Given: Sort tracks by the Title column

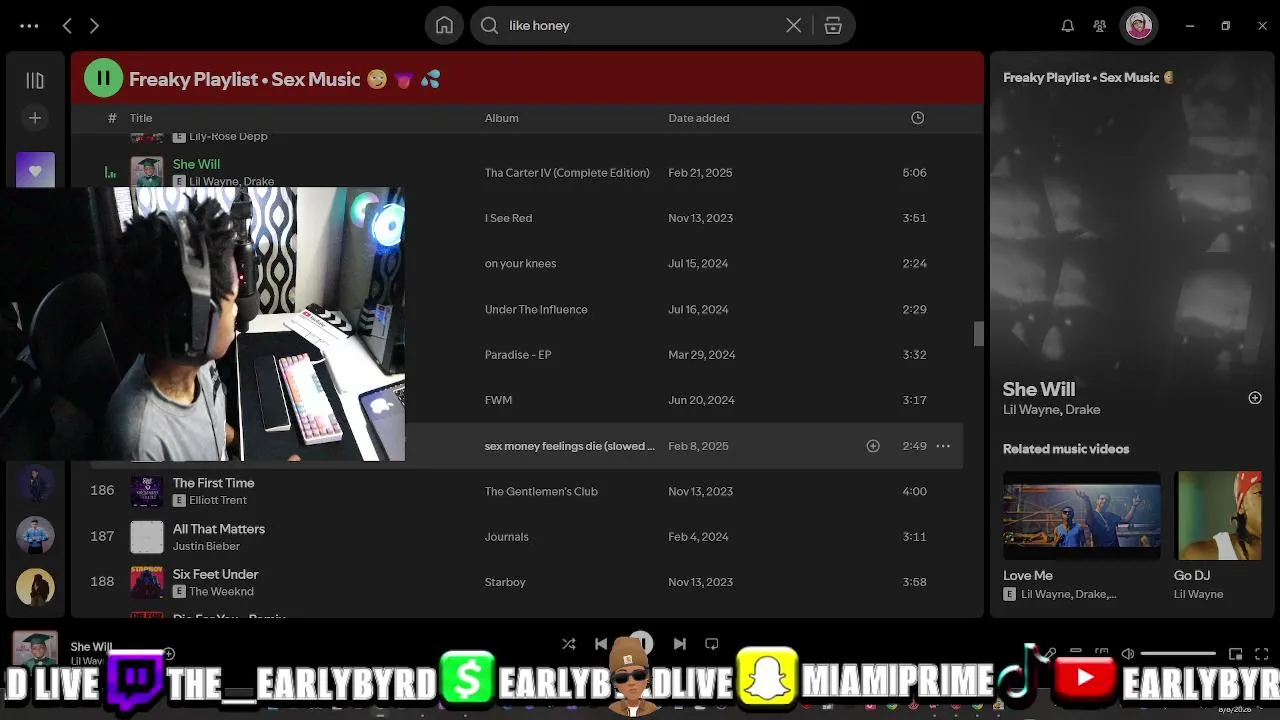Looking at the screenshot, I should 141,118.
